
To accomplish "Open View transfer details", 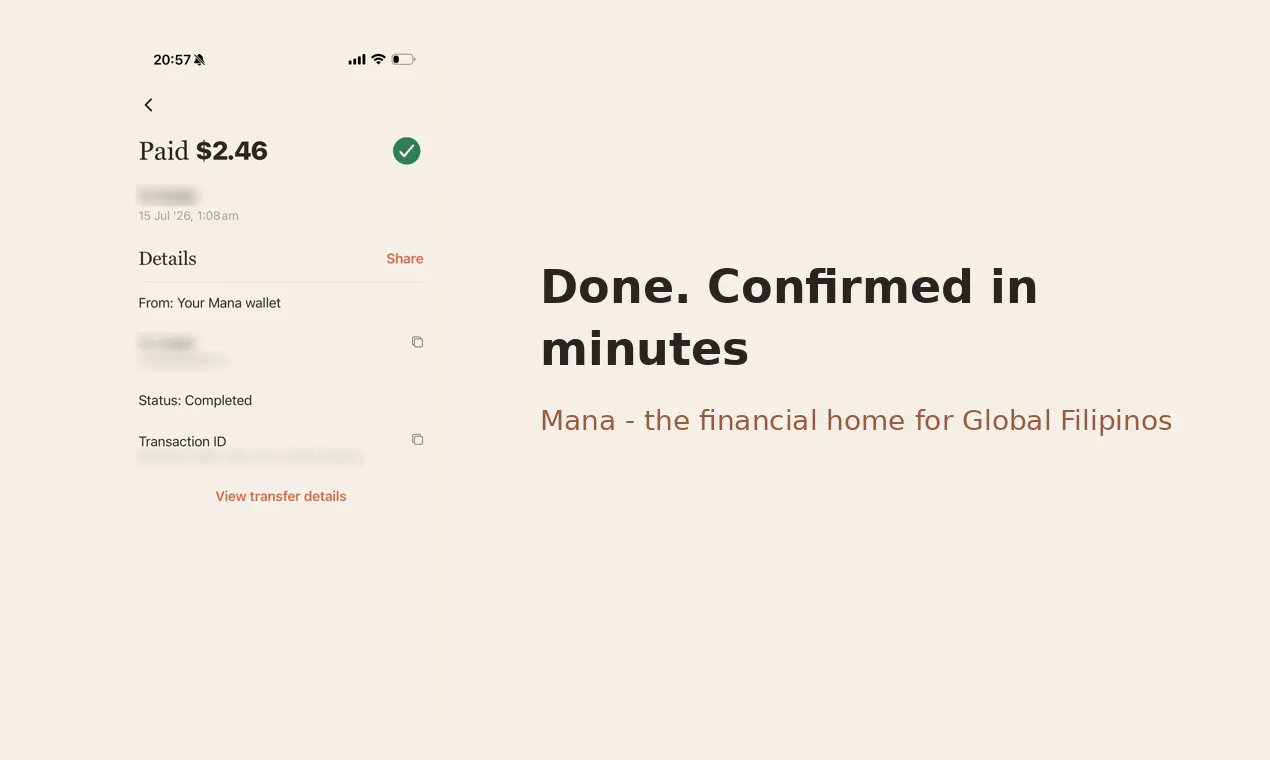I will [x=281, y=496].
